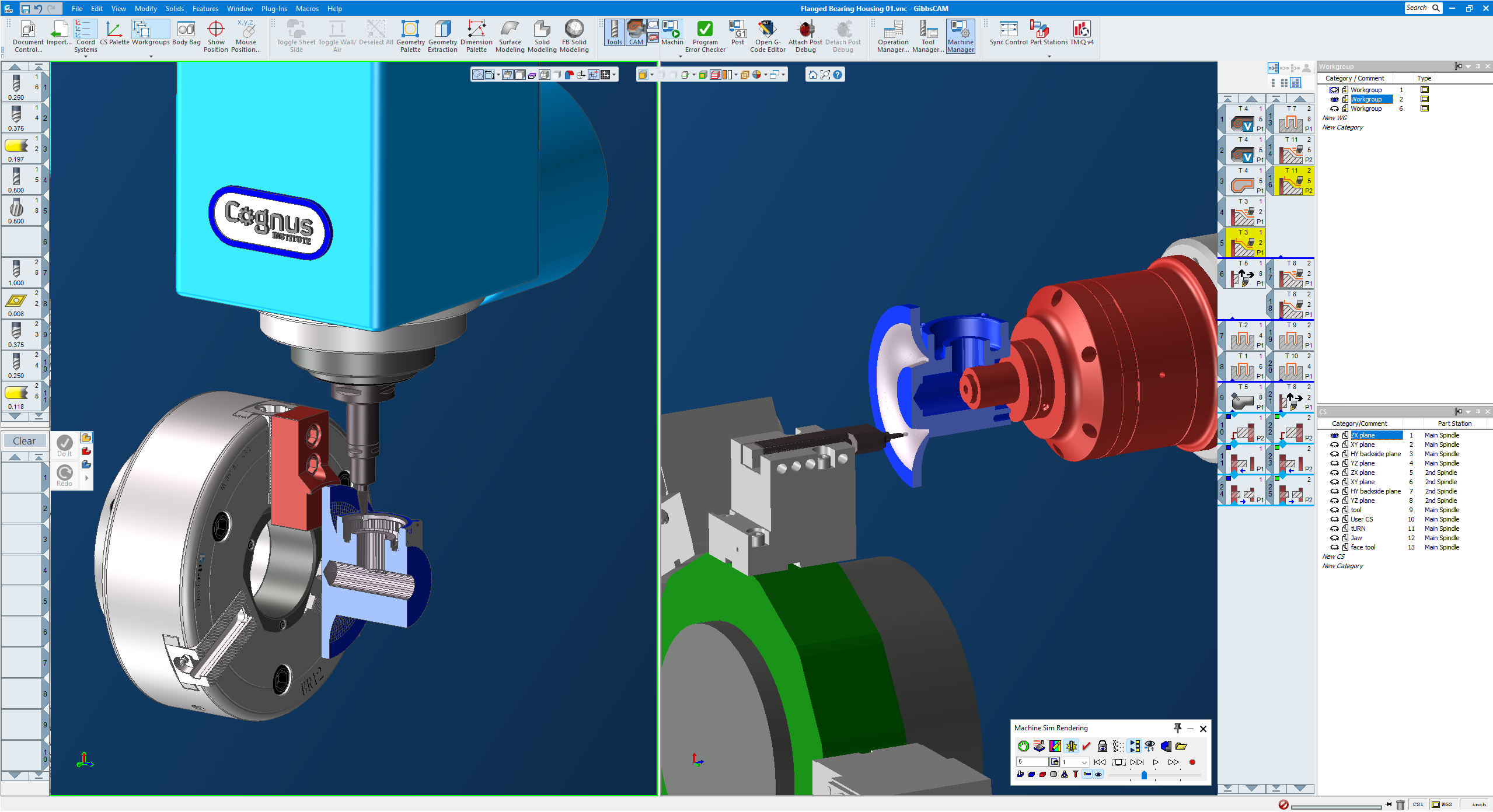1493x812 pixels.
Task: Open the Operation Manager
Action: pyautogui.click(x=892, y=36)
